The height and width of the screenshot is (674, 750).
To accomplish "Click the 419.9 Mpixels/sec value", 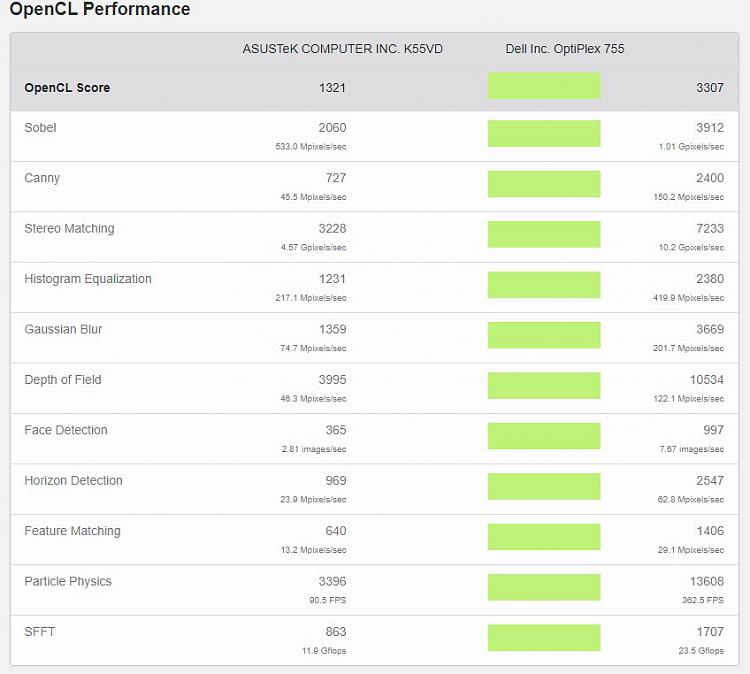I will point(689,298).
